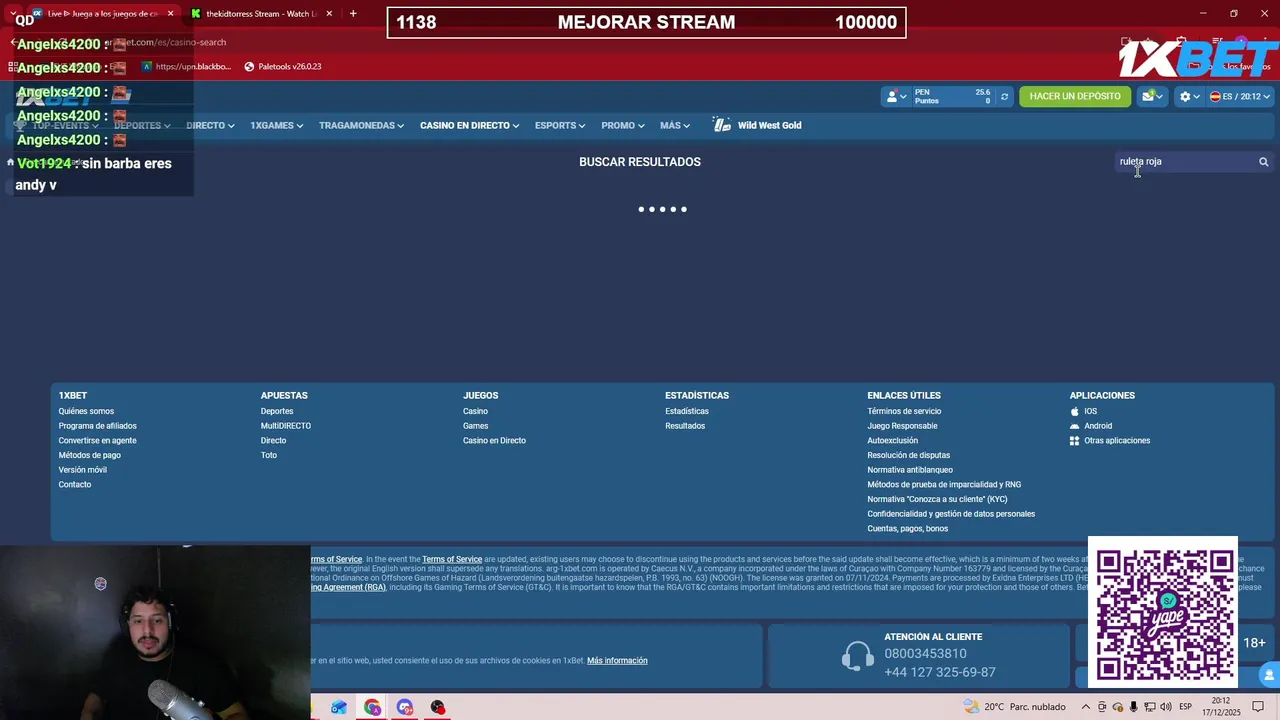Refresh balance with the circular arrows icon

1004,97
